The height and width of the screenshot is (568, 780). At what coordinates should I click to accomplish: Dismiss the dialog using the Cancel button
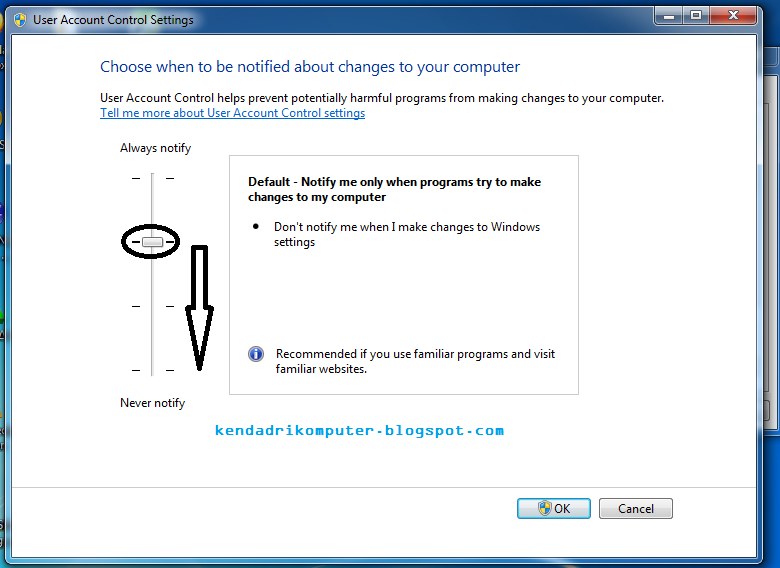pyautogui.click(x=636, y=508)
